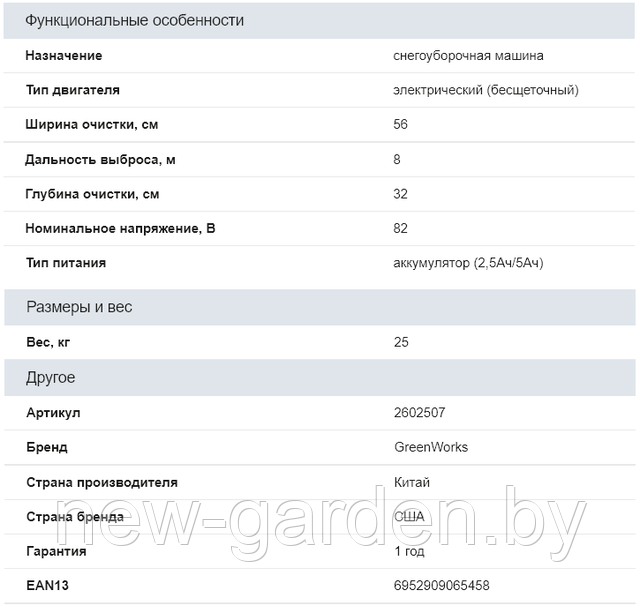
Task: Click the "аккумулятор (2,5Ач/5Ач)" value
Action: coord(469,263)
